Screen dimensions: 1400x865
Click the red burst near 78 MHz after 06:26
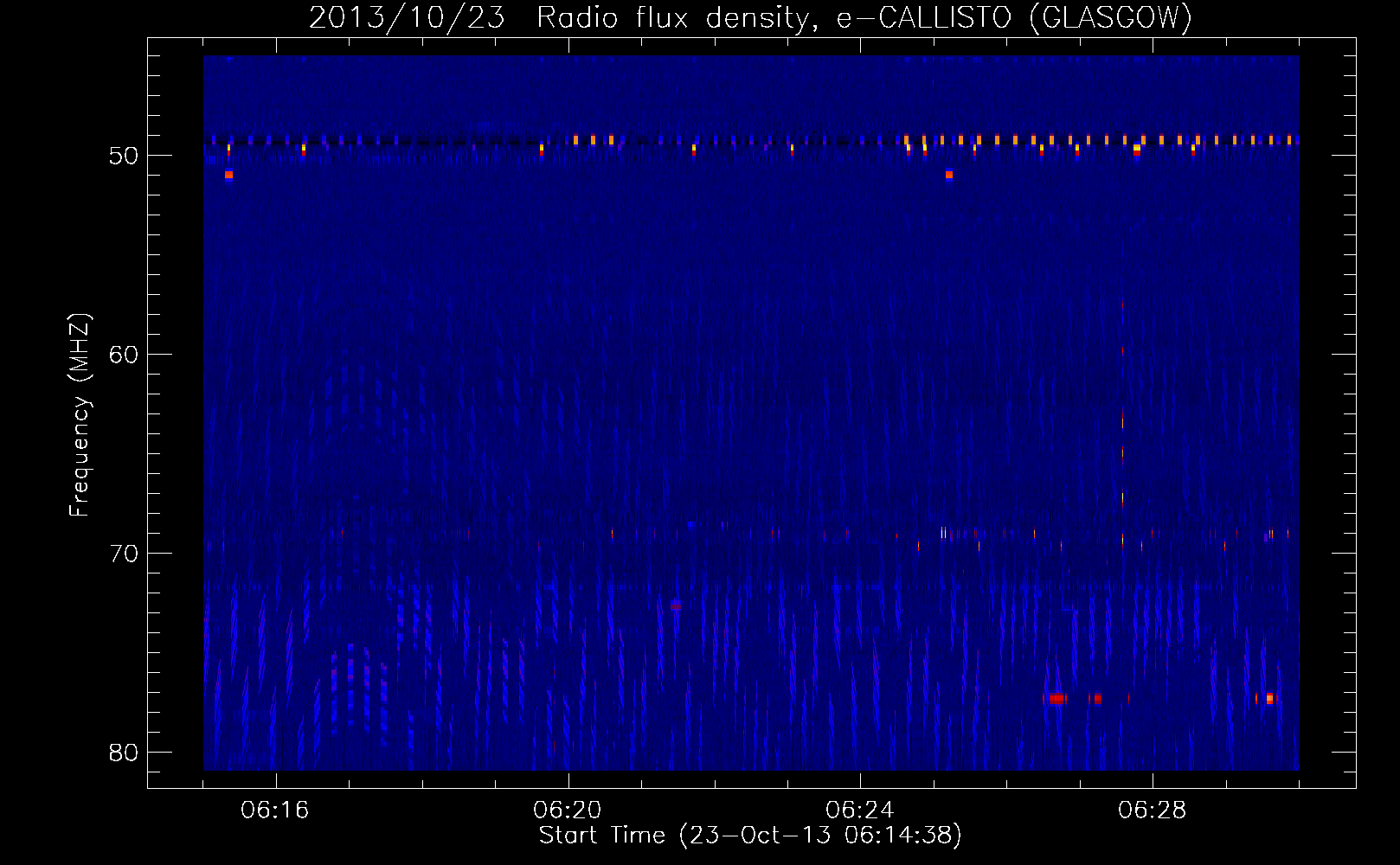pos(1056,698)
